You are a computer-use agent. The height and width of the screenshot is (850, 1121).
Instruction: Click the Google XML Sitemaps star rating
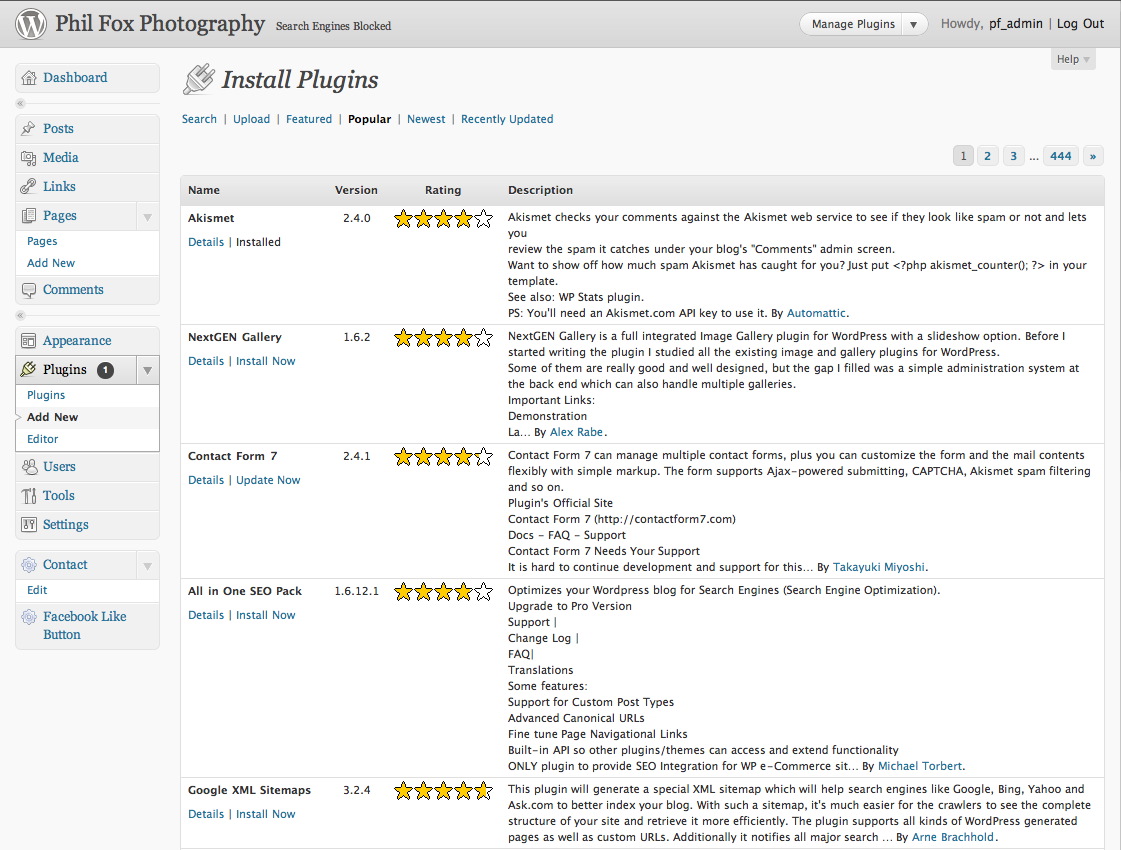point(443,791)
